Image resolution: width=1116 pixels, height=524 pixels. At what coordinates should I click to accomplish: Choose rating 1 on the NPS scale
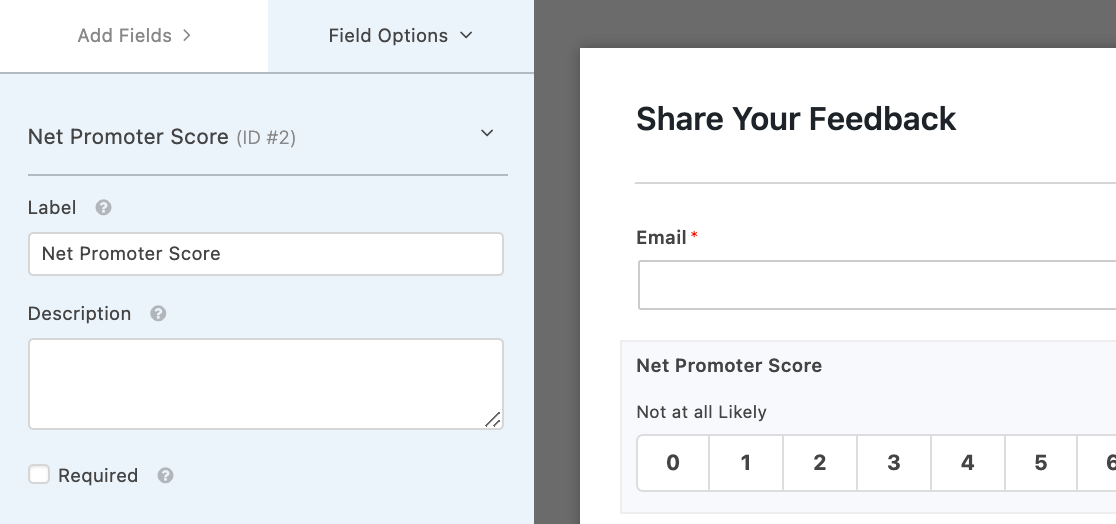(x=746, y=463)
